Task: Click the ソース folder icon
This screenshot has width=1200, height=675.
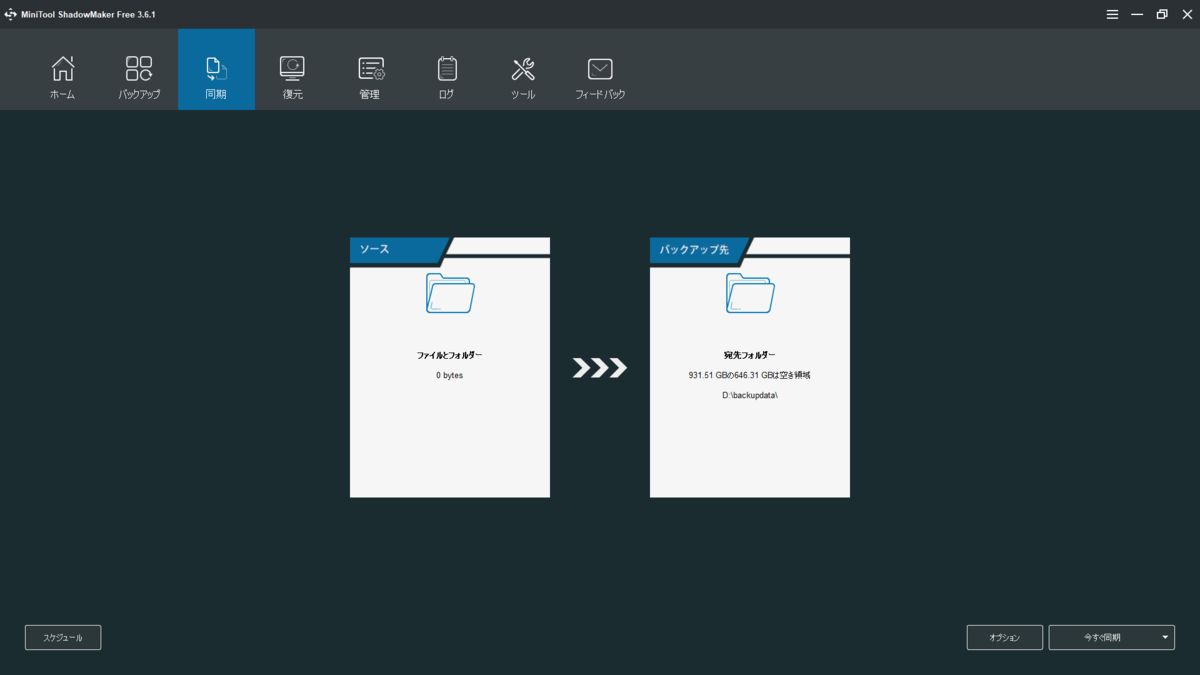Action: click(450, 293)
